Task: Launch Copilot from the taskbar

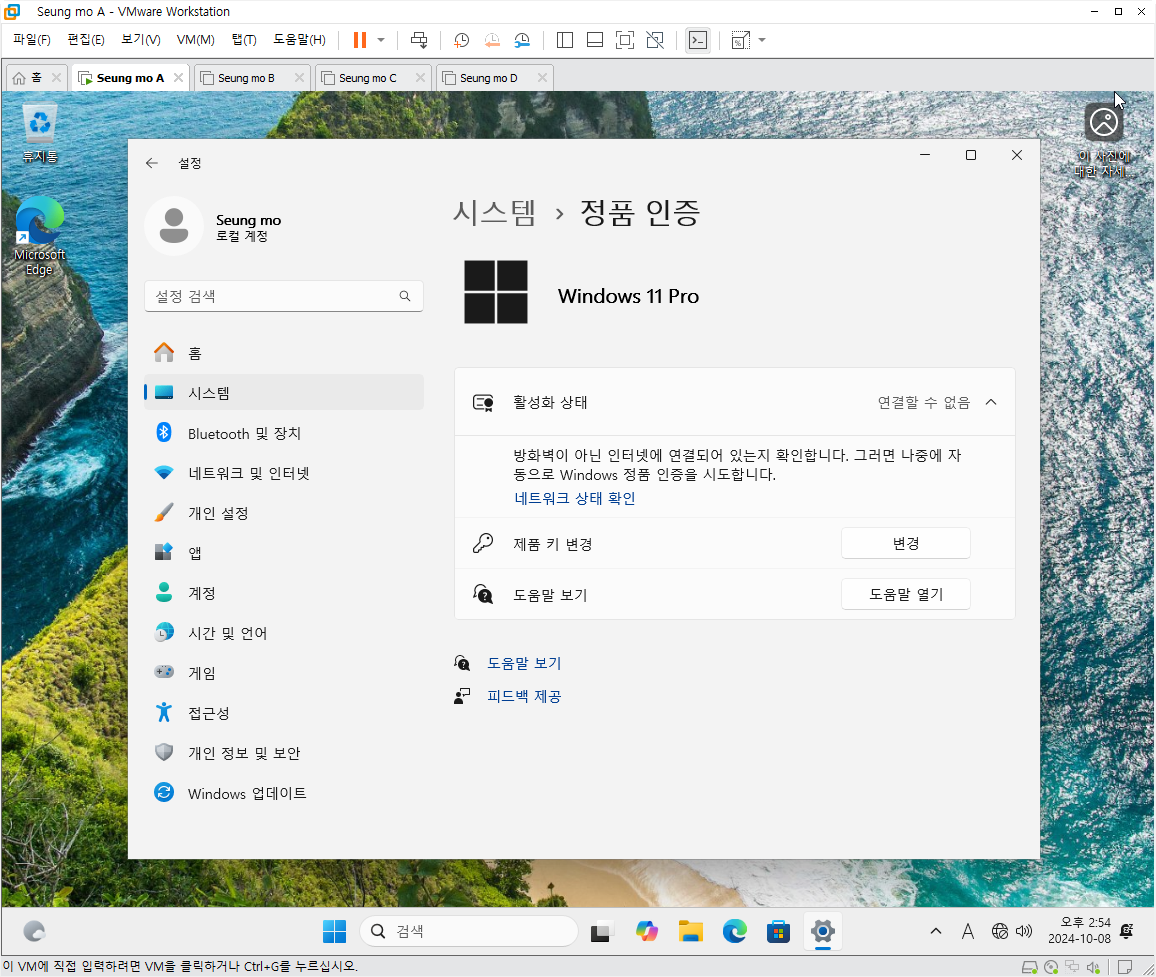Action: [647, 931]
